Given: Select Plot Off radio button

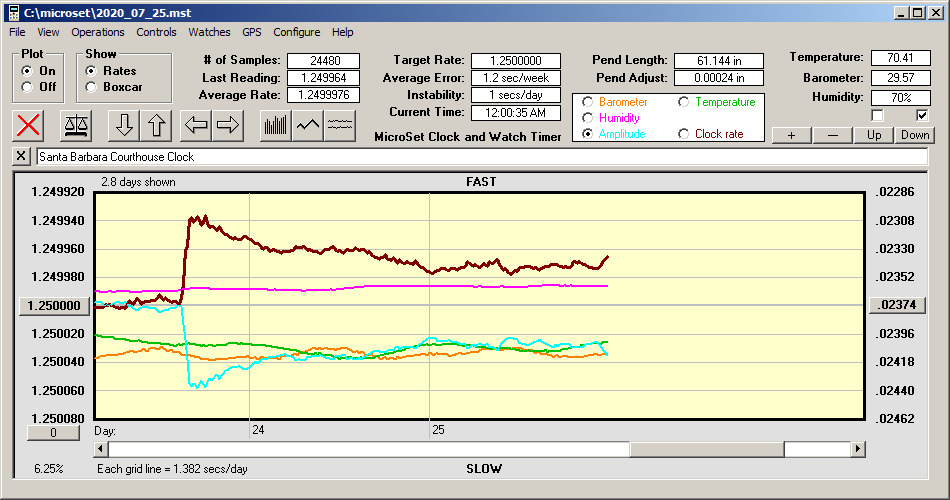Looking at the screenshot, I should (27, 87).
